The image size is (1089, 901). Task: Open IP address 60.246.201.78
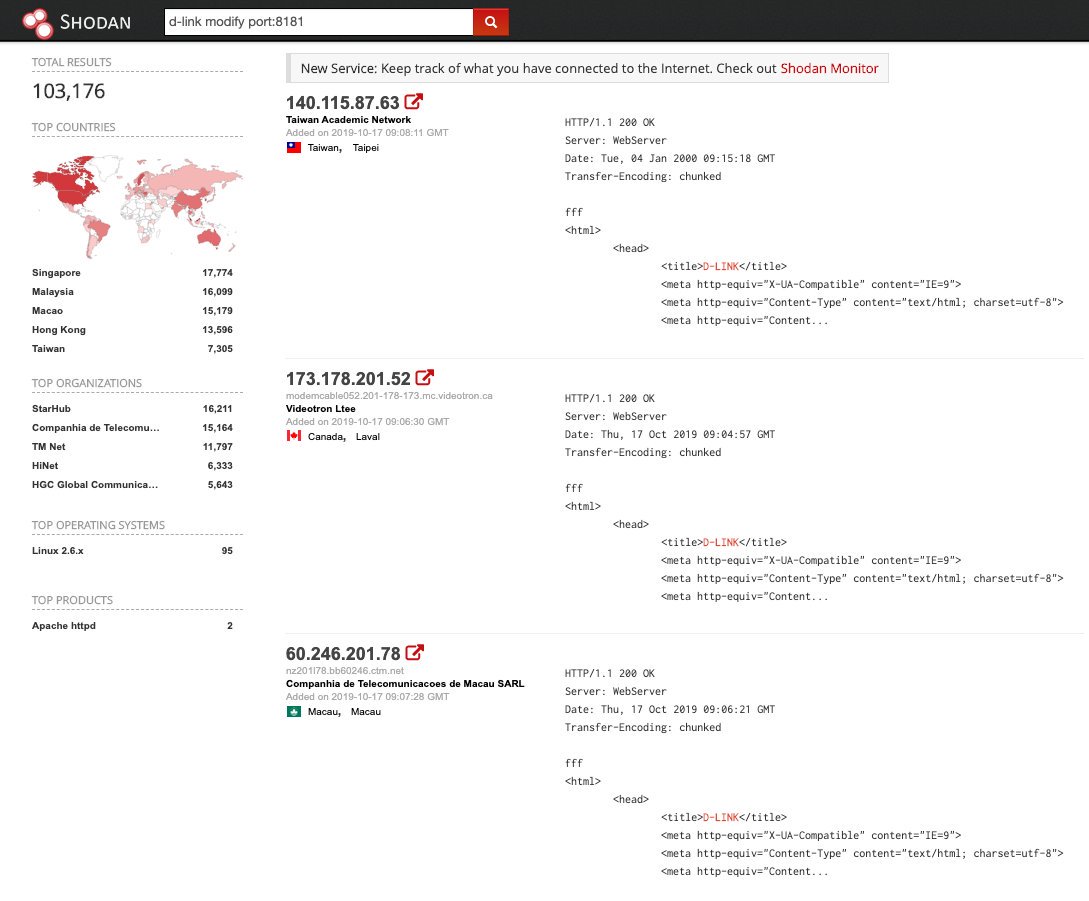(x=343, y=654)
